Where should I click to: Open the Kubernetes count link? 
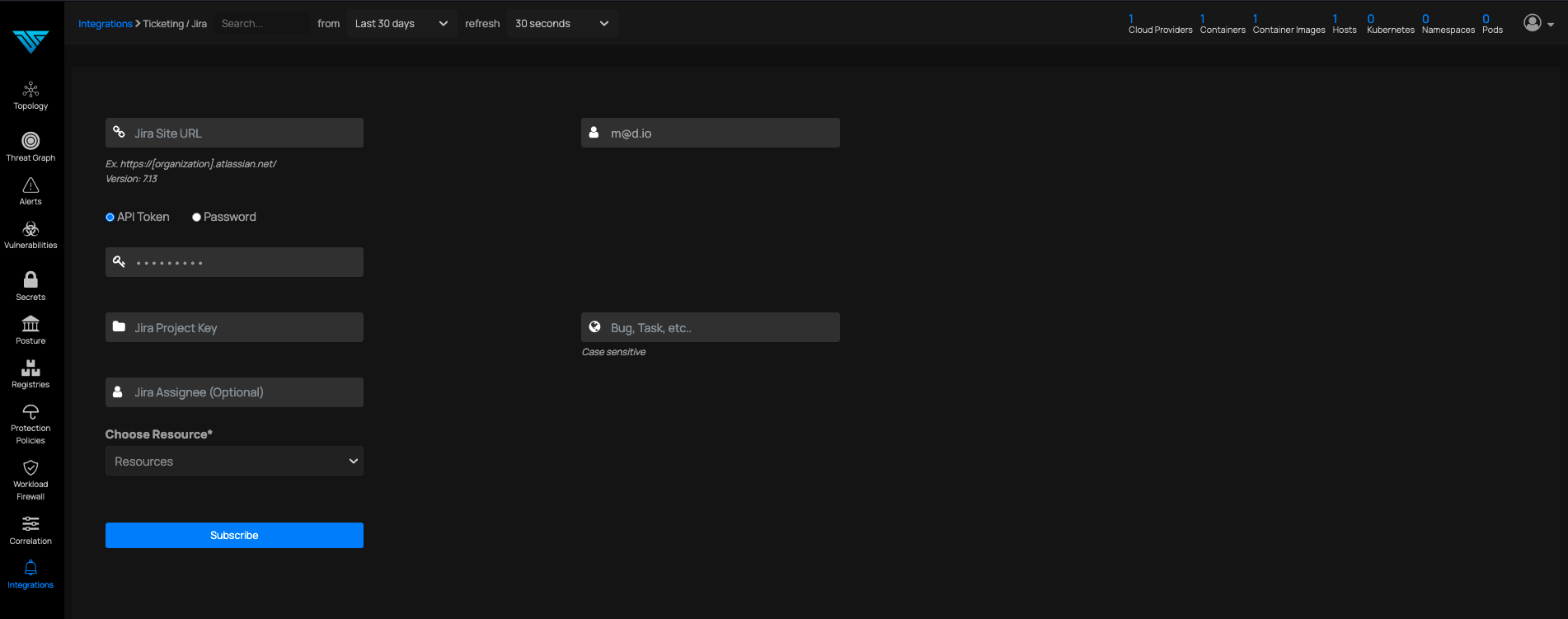pyautogui.click(x=1390, y=24)
